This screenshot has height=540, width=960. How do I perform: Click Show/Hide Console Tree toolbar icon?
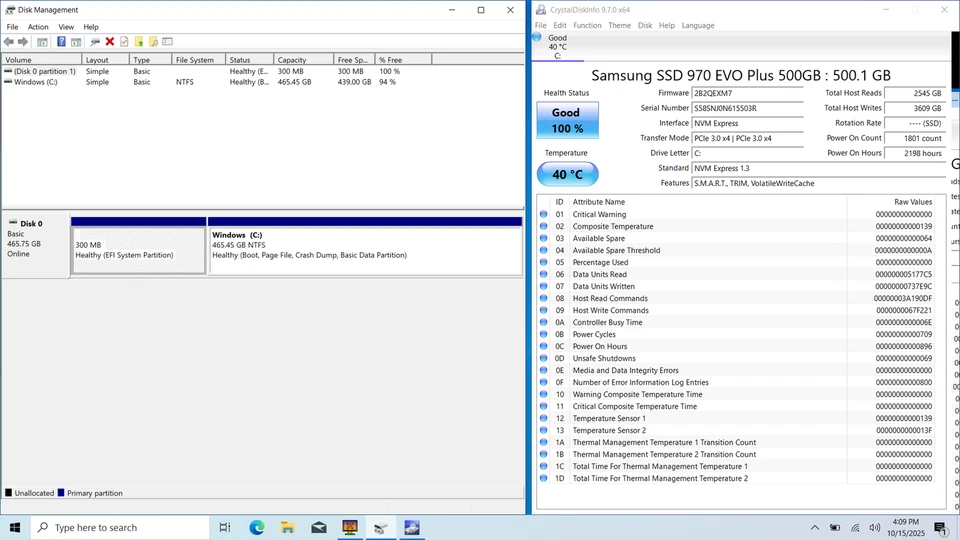click(42, 42)
